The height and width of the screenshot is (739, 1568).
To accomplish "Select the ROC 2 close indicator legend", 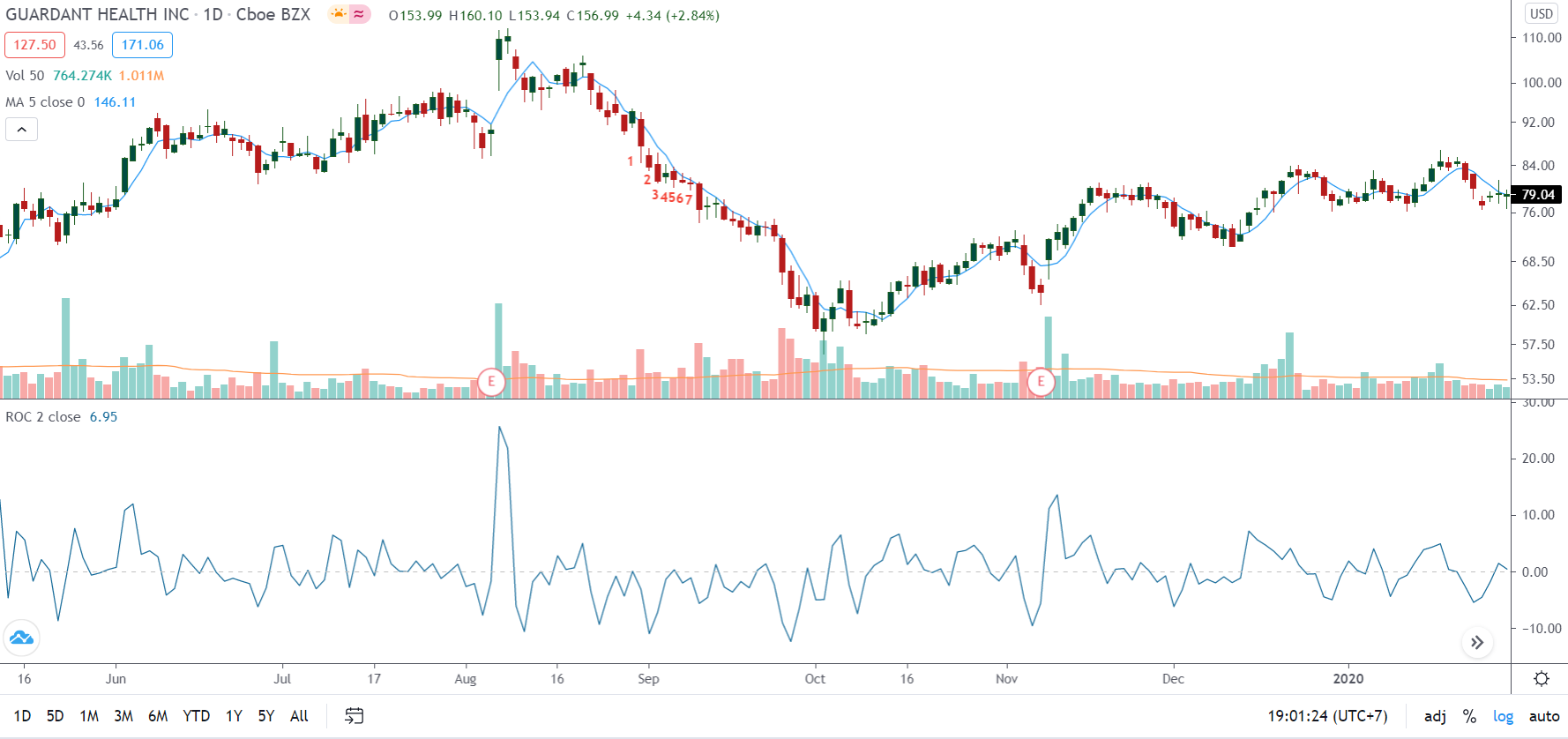I will pyautogui.click(x=43, y=417).
